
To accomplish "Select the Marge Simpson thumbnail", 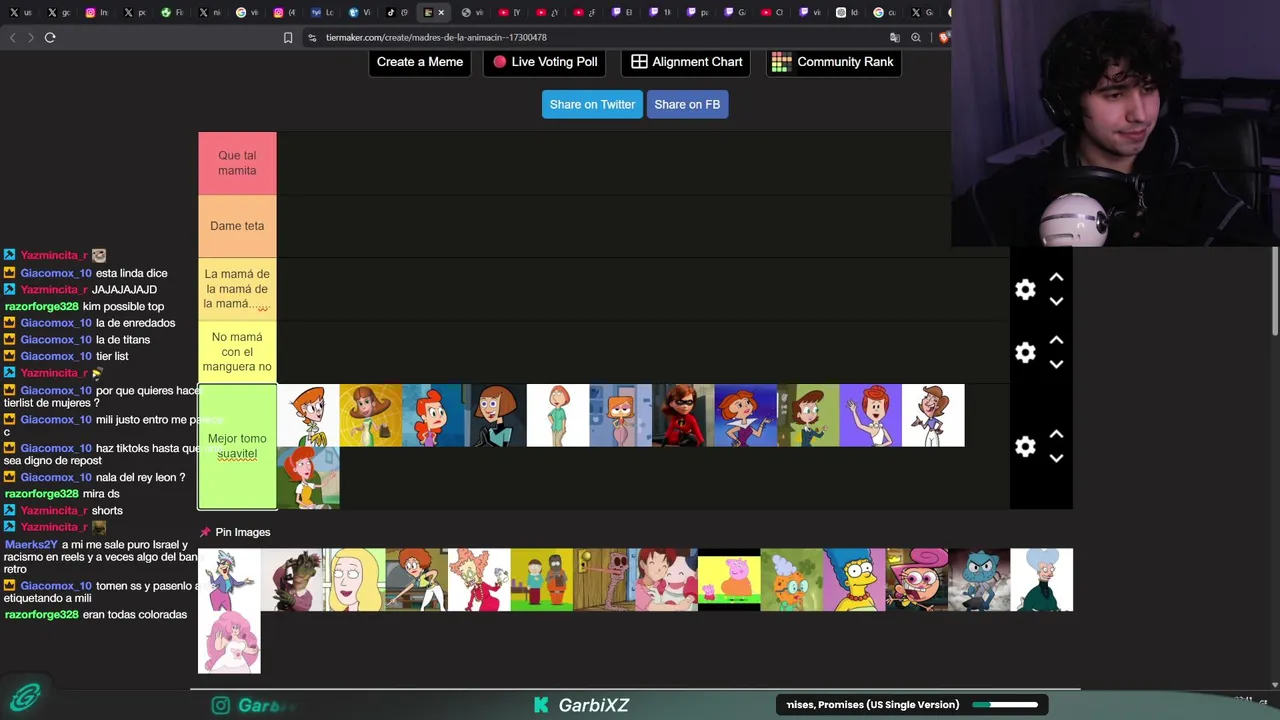I will tap(854, 579).
